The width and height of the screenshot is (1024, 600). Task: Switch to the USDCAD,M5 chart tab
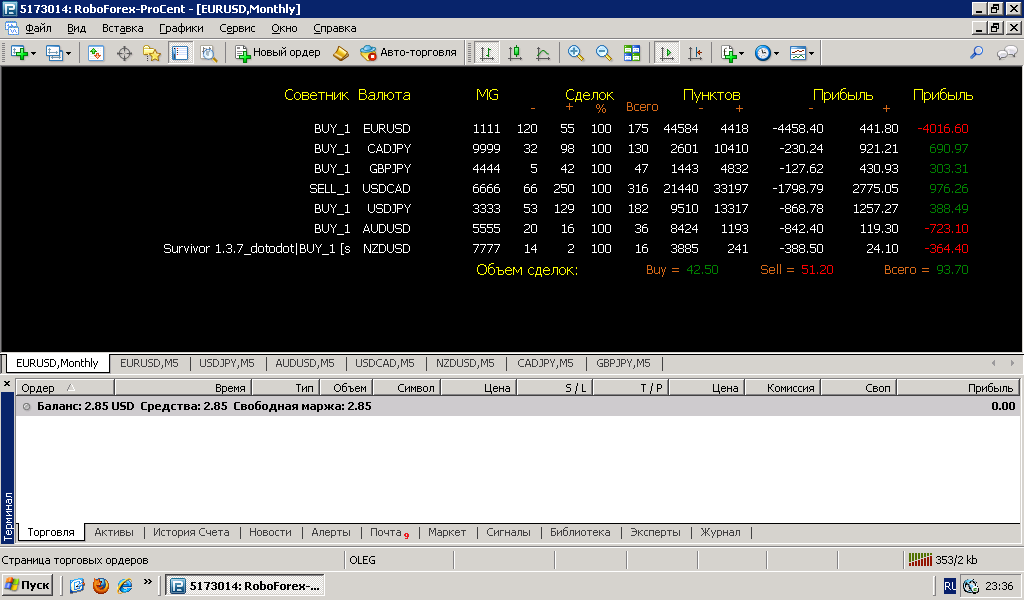coord(385,363)
